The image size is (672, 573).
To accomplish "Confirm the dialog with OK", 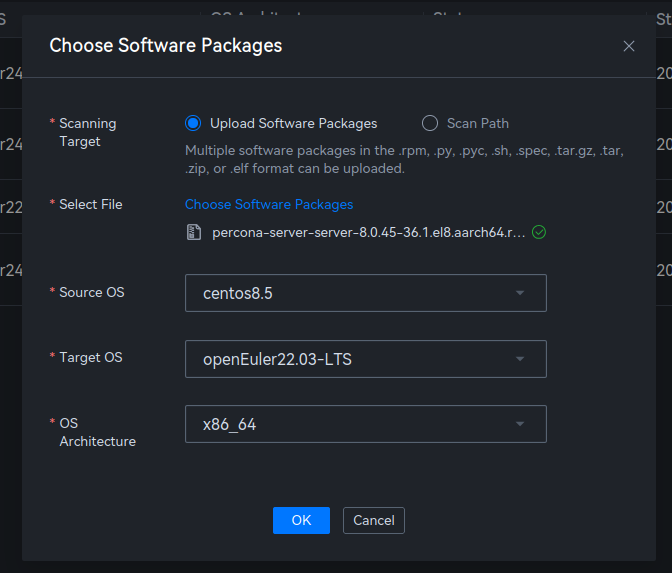I will tap(301, 520).
